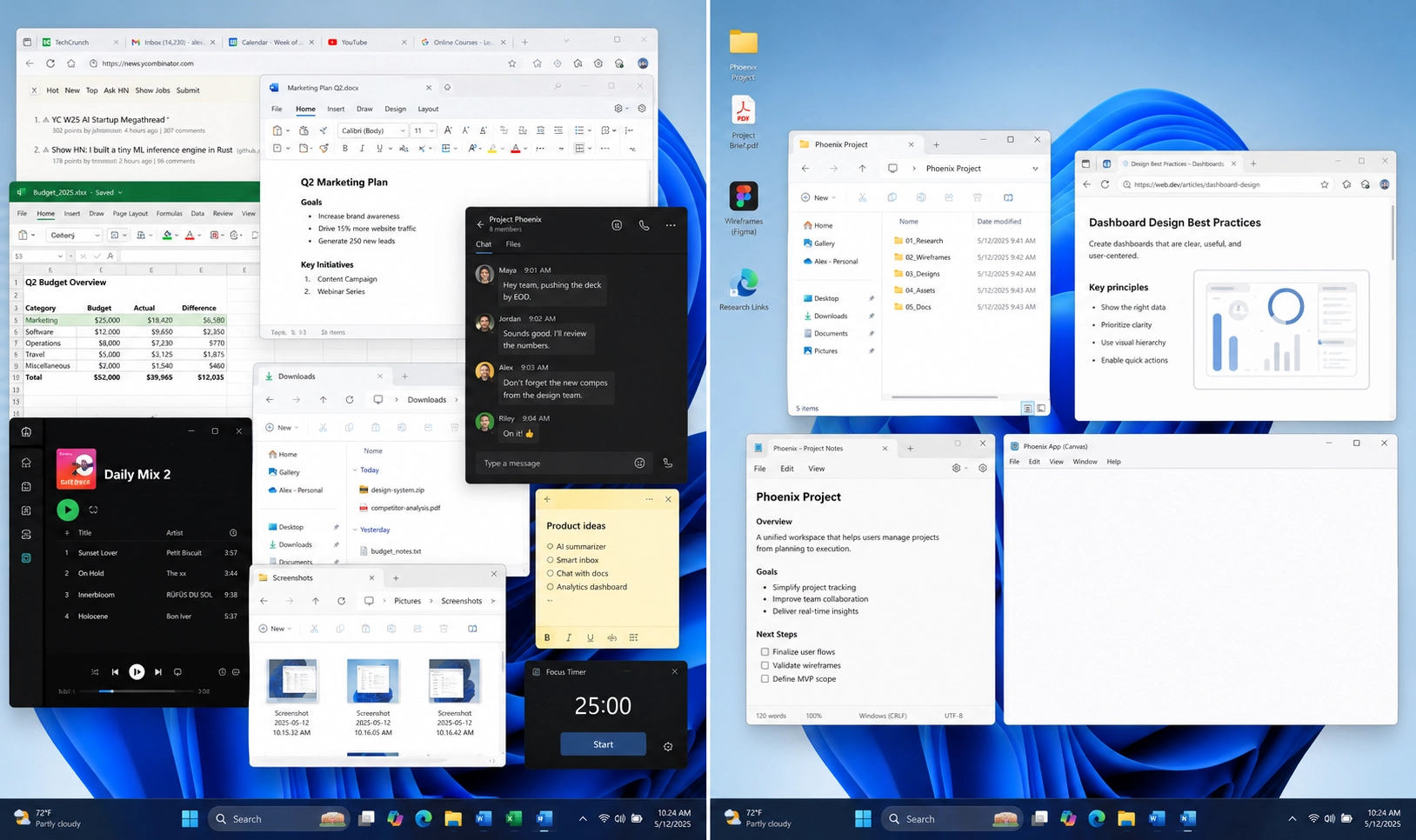Skip to next track in music player
This screenshot has height=840, width=1416.
[x=158, y=672]
